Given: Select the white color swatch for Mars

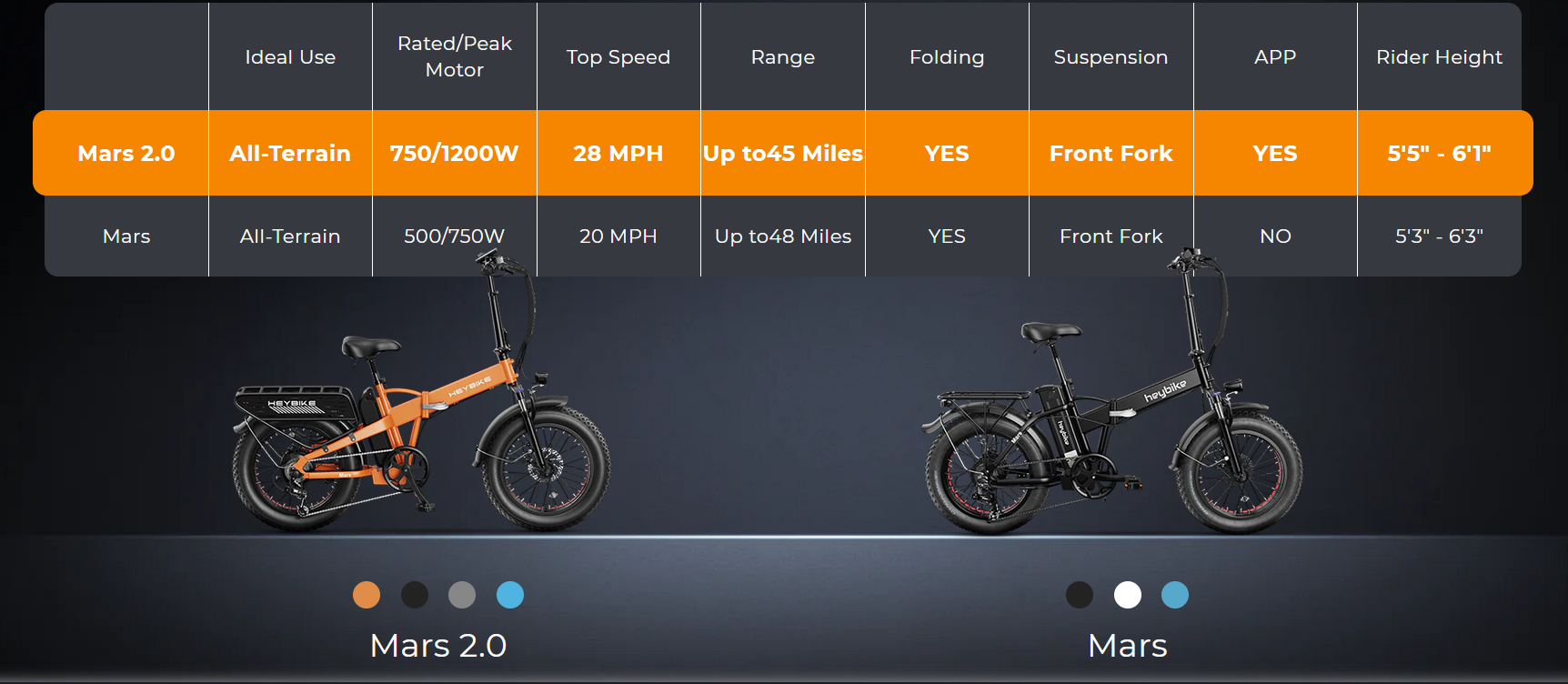Looking at the screenshot, I should (x=1128, y=595).
